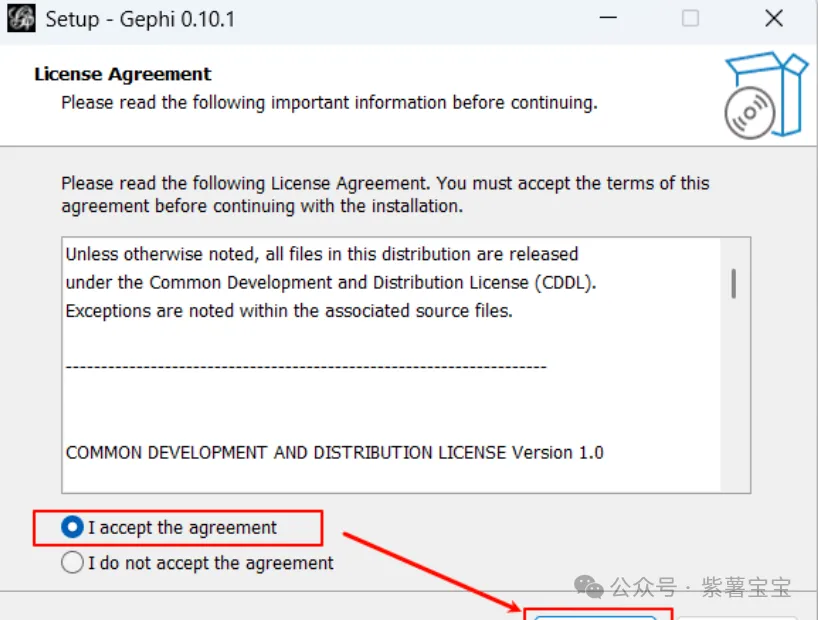Click the "License Agreement" page heading
The width and height of the screenshot is (818, 620).
click(123, 74)
